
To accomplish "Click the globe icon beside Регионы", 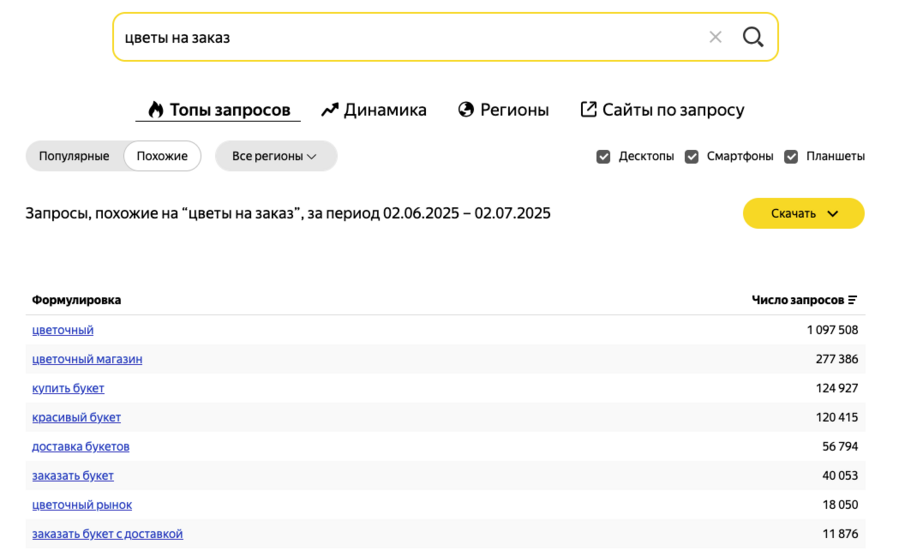I will 466,109.
